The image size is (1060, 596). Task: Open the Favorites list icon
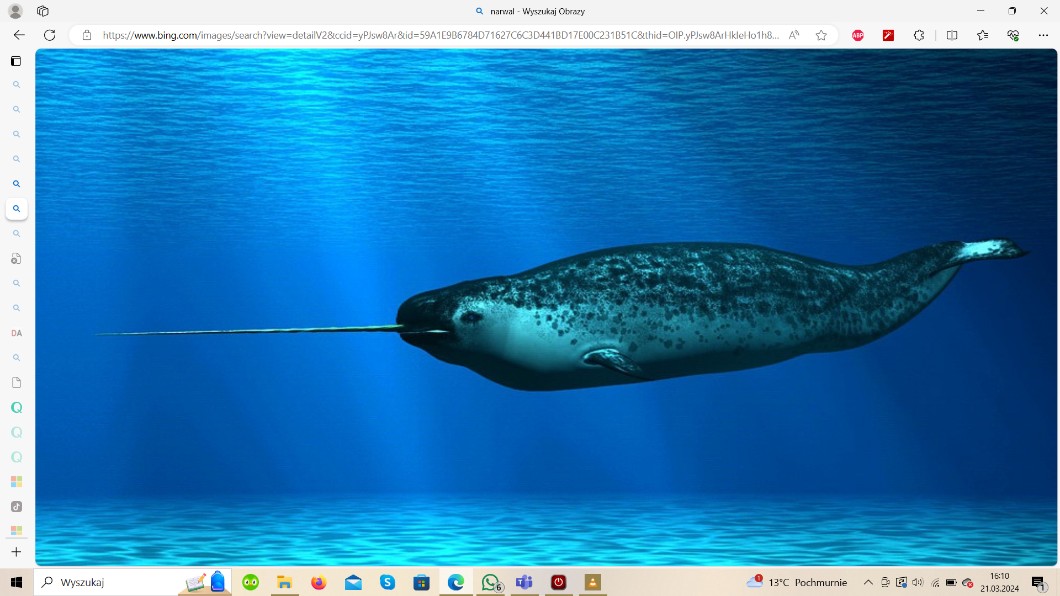(x=983, y=35)
